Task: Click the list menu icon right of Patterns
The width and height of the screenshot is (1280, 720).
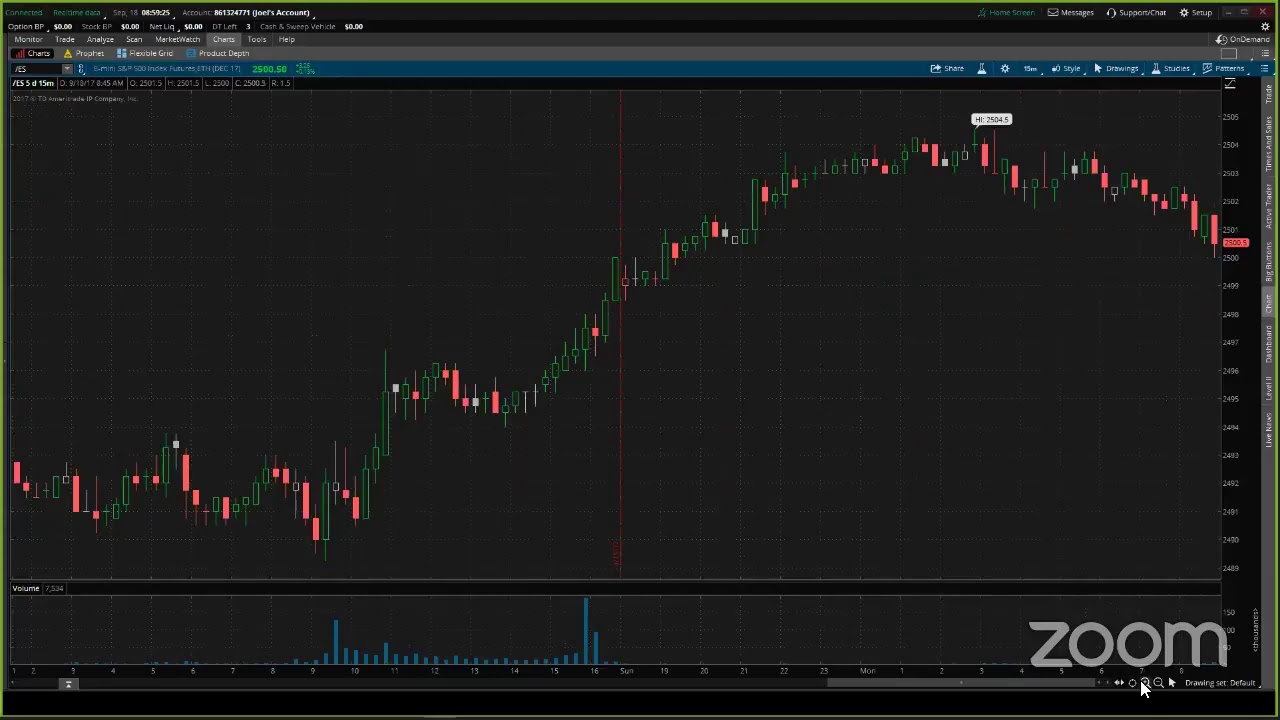Action: 1264,68
